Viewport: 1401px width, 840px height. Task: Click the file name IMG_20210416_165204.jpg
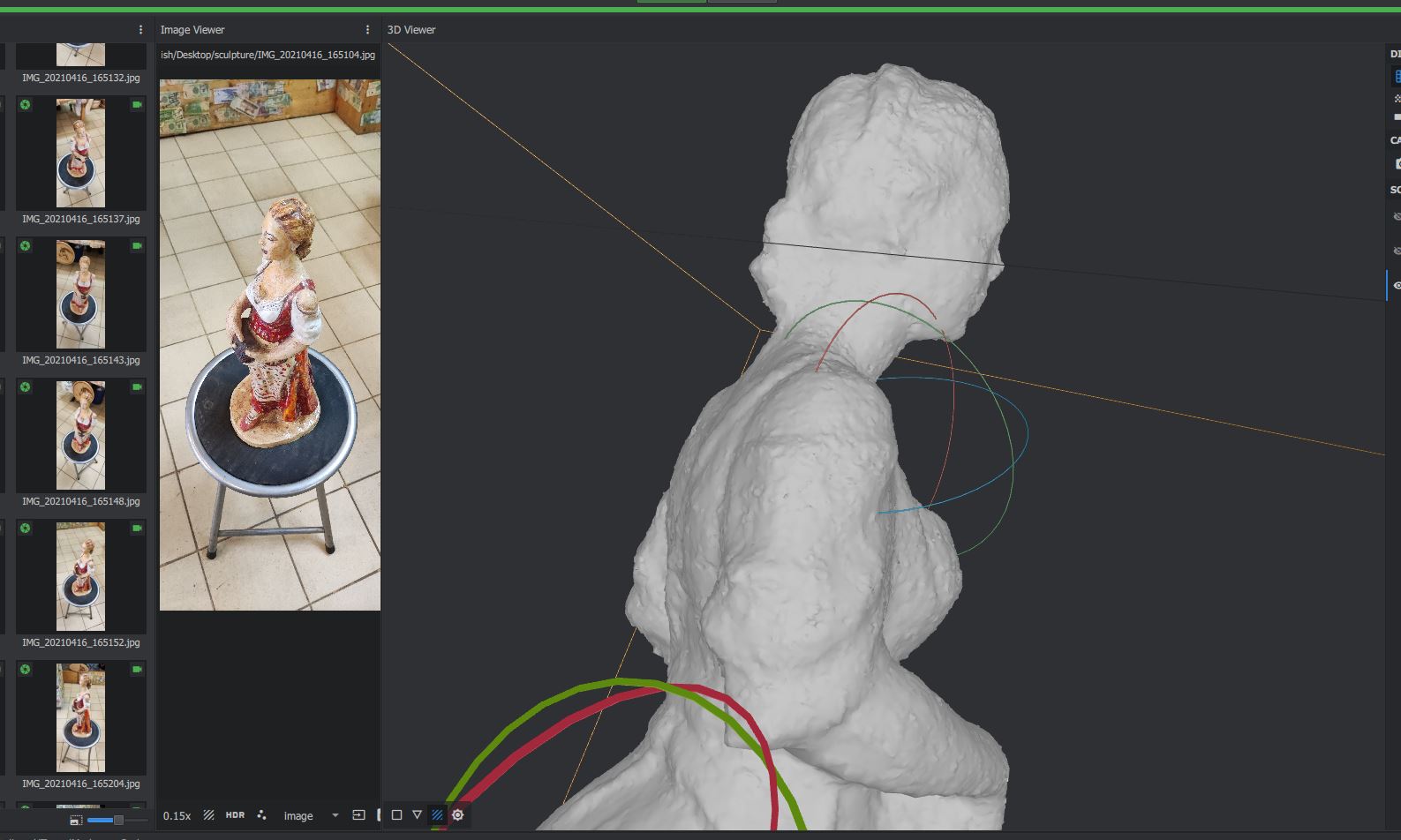tap(80, 784)
